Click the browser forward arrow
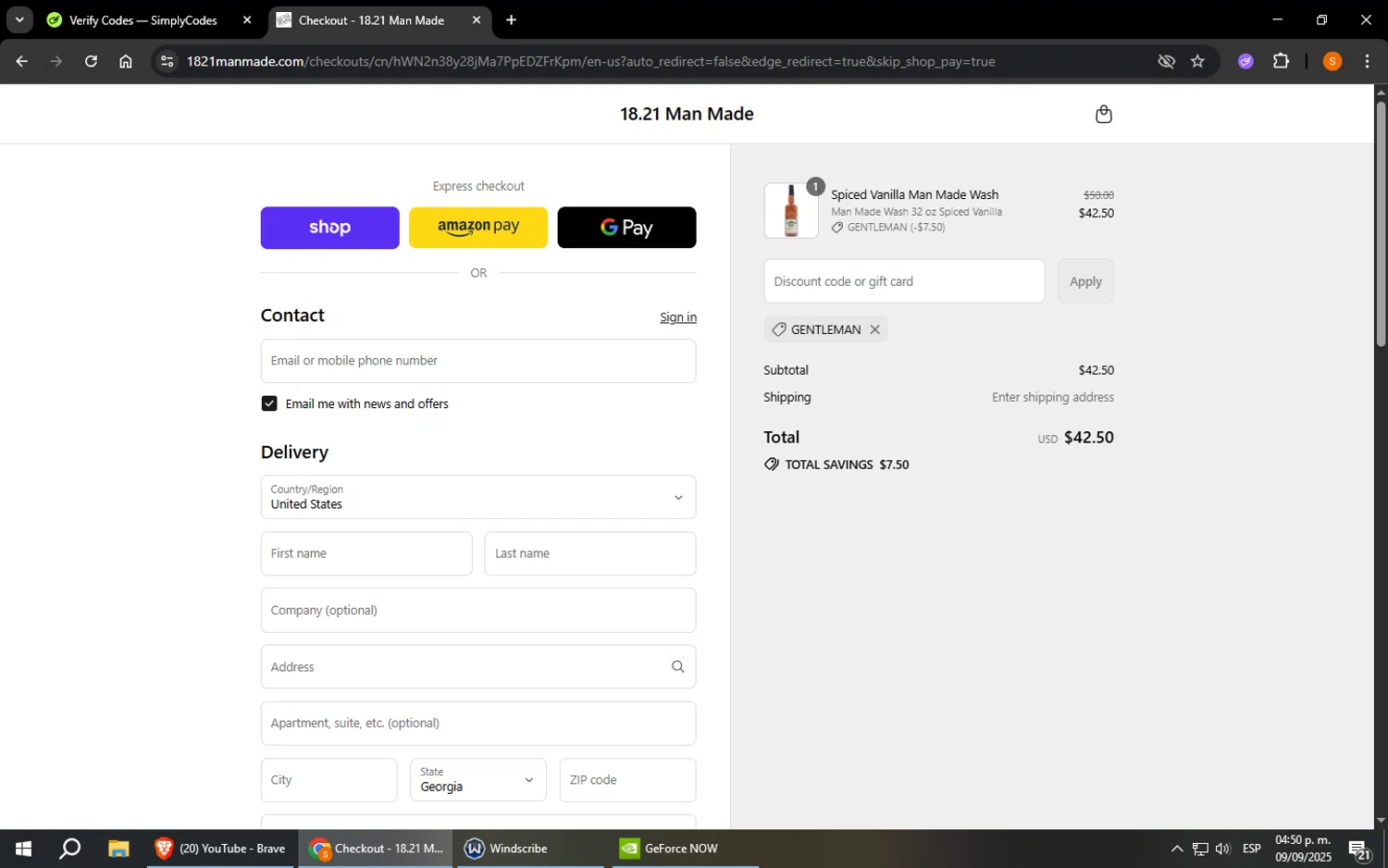 56,61
